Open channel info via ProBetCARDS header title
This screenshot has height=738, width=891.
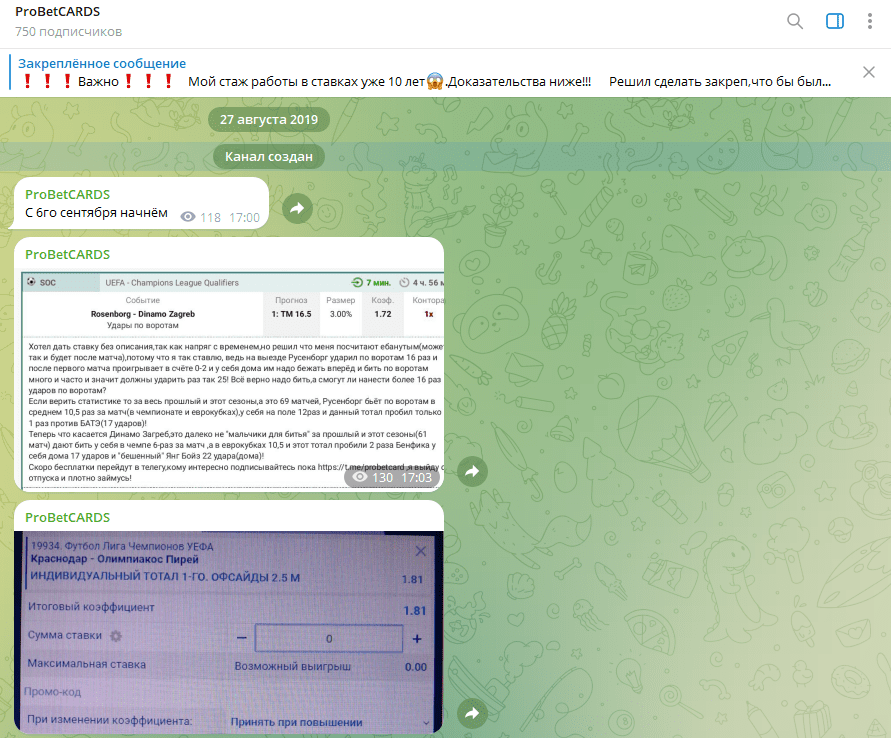(57, 12)
